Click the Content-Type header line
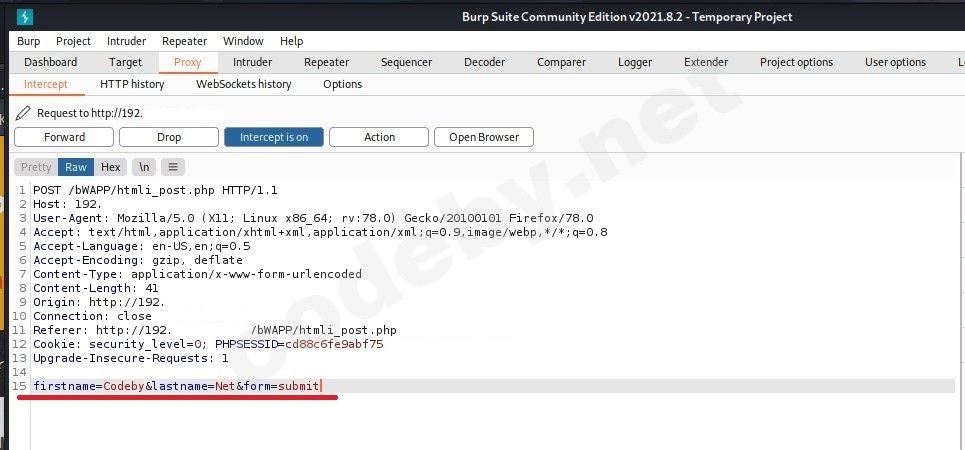This screenshot has height=450, width=965. tap(198, 274)
